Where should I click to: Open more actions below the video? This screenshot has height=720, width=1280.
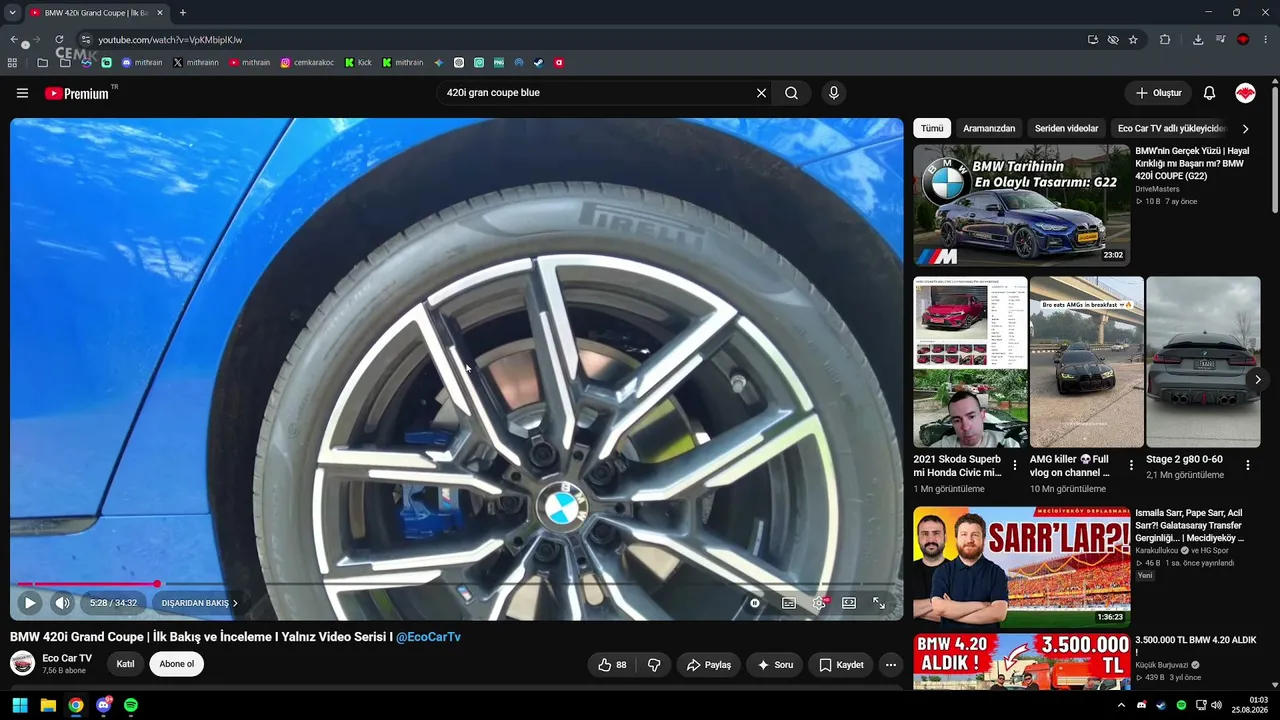pyautogui.click(x=891, y=665)
